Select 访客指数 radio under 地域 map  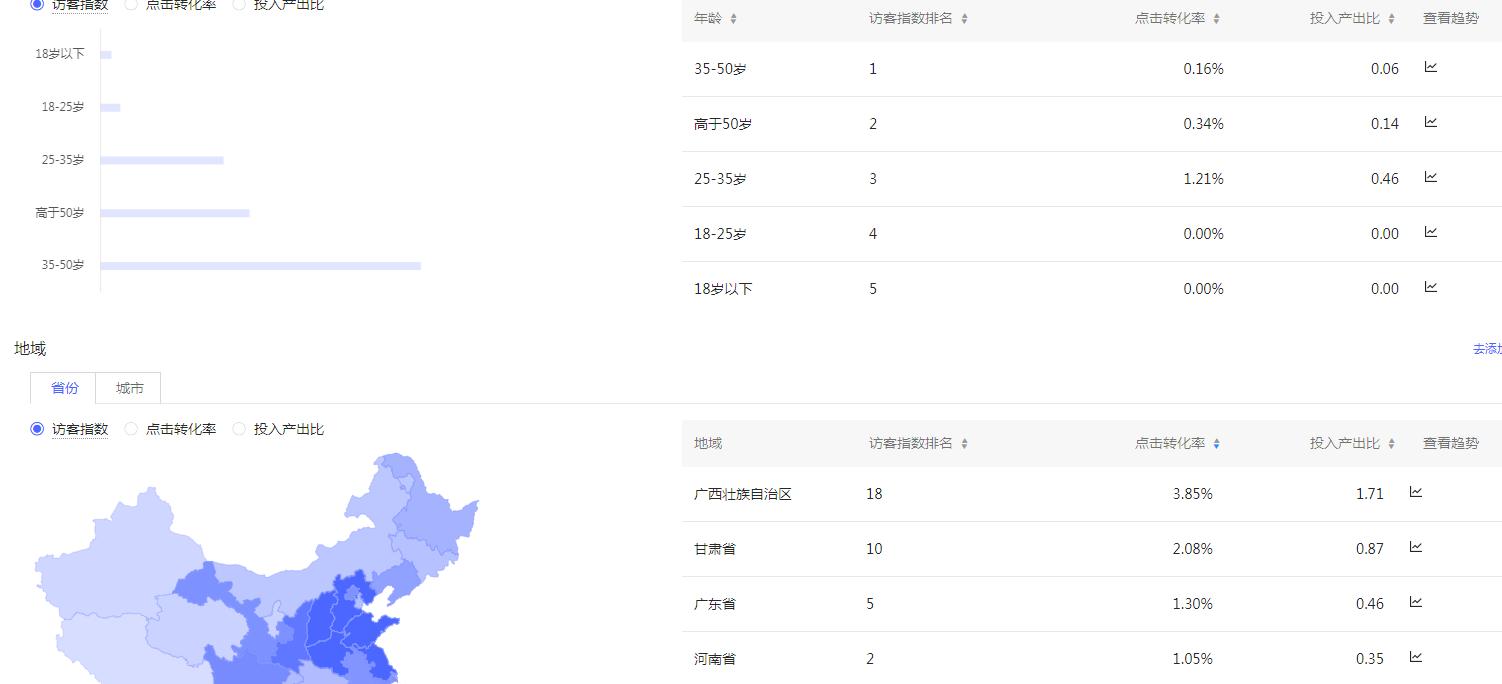[38, 428]
